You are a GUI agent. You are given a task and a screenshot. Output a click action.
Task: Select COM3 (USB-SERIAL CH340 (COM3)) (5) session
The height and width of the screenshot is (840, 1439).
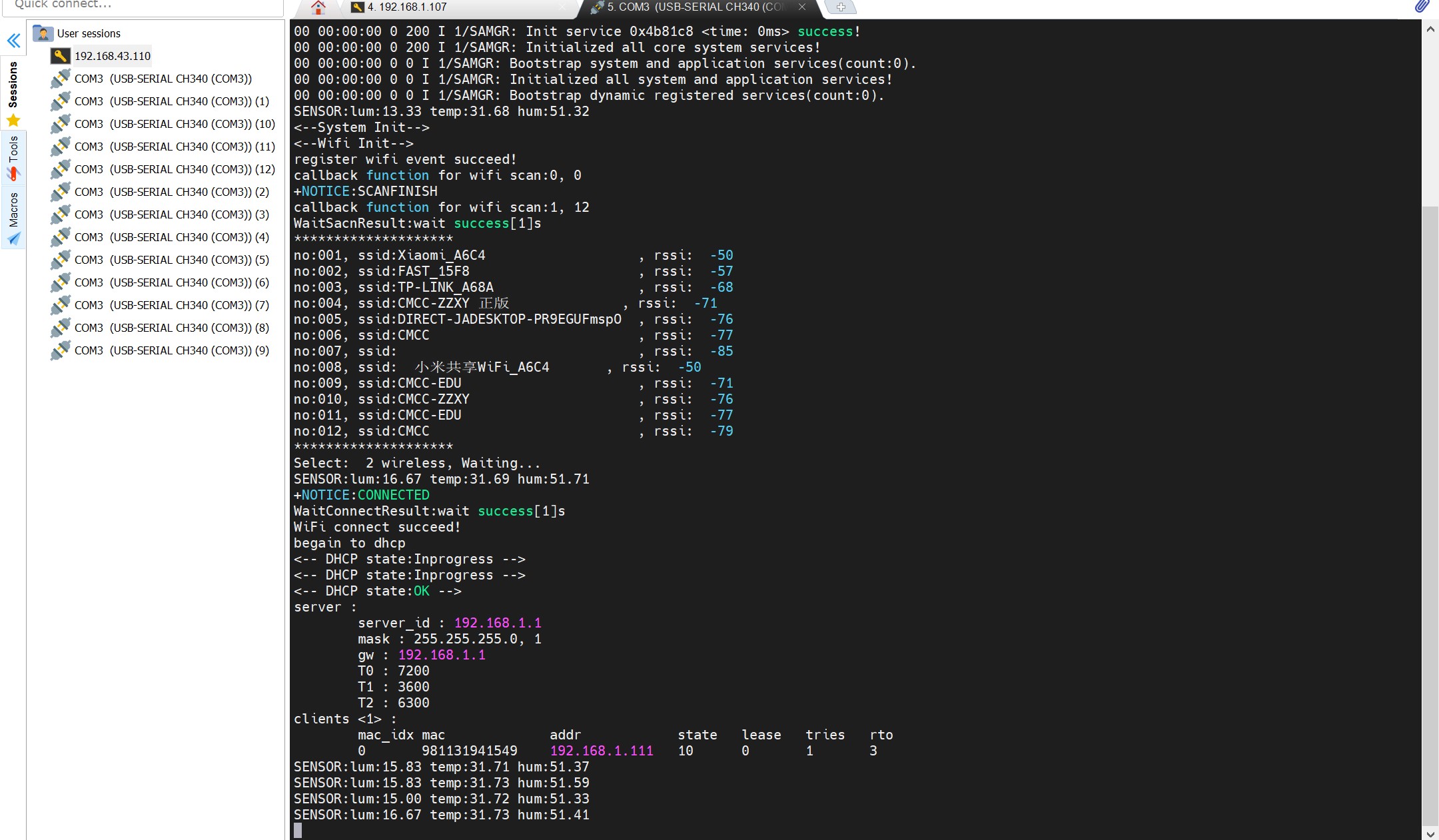[x=171, y=260]
